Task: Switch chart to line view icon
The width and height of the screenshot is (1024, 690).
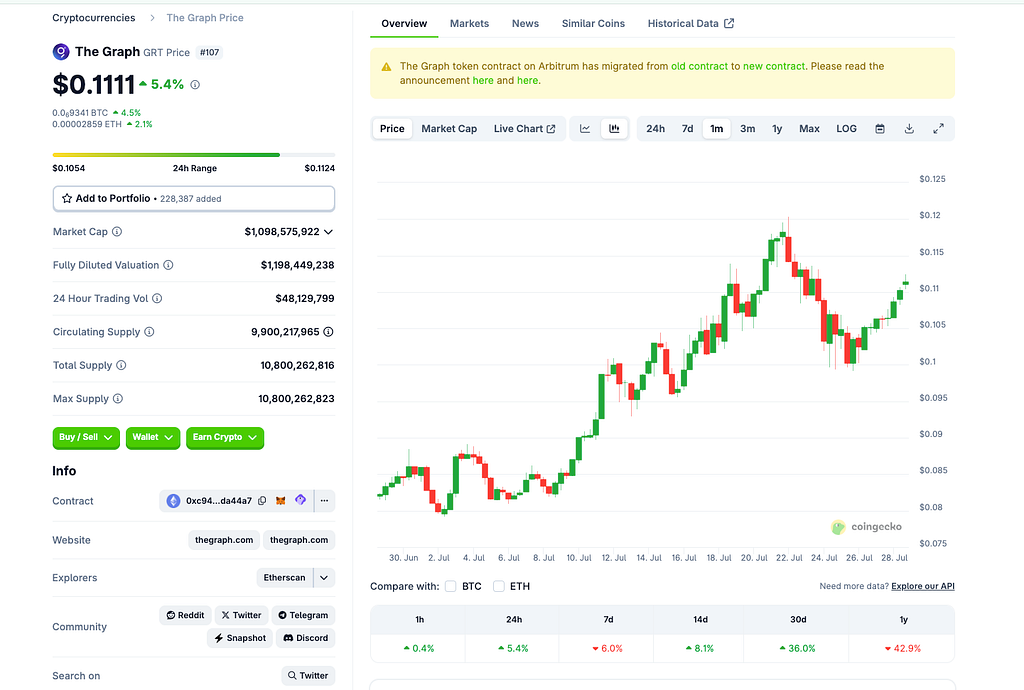Action: pos(585,129)
